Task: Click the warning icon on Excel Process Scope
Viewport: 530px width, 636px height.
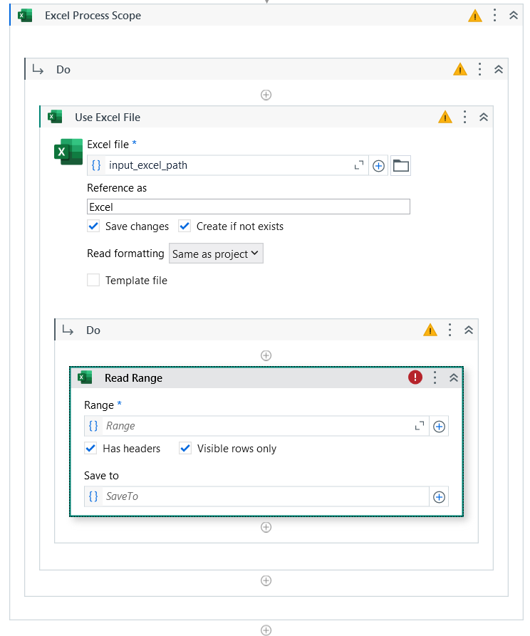Action: [475, 16]
